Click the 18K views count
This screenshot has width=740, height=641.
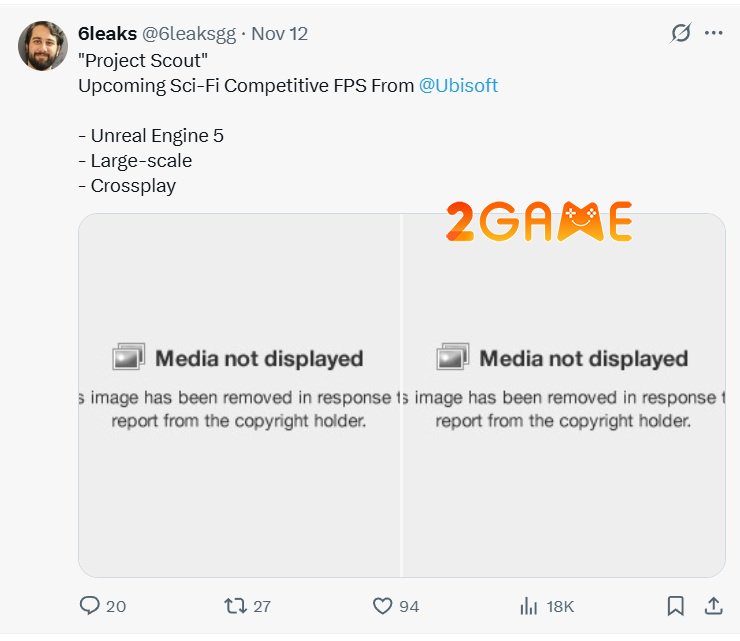point(559,606)
